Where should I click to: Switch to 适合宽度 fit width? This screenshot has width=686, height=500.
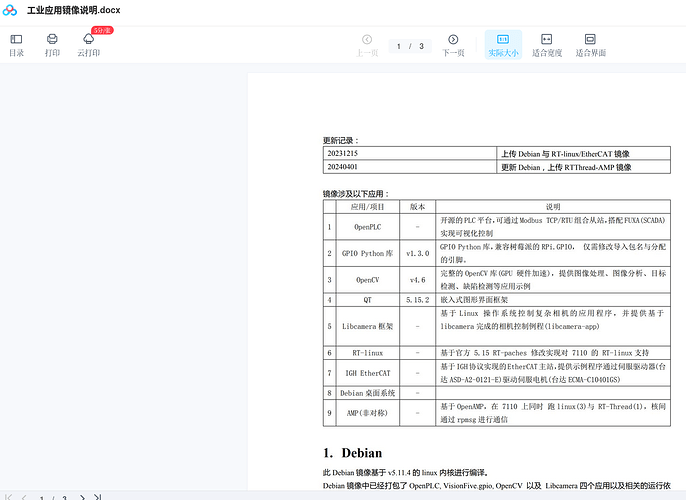coord(547,45)
